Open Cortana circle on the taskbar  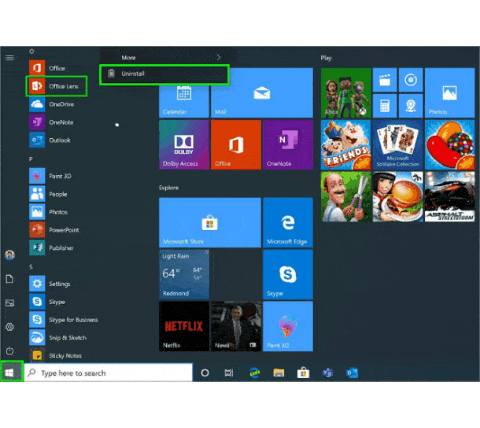coord(205,373)
